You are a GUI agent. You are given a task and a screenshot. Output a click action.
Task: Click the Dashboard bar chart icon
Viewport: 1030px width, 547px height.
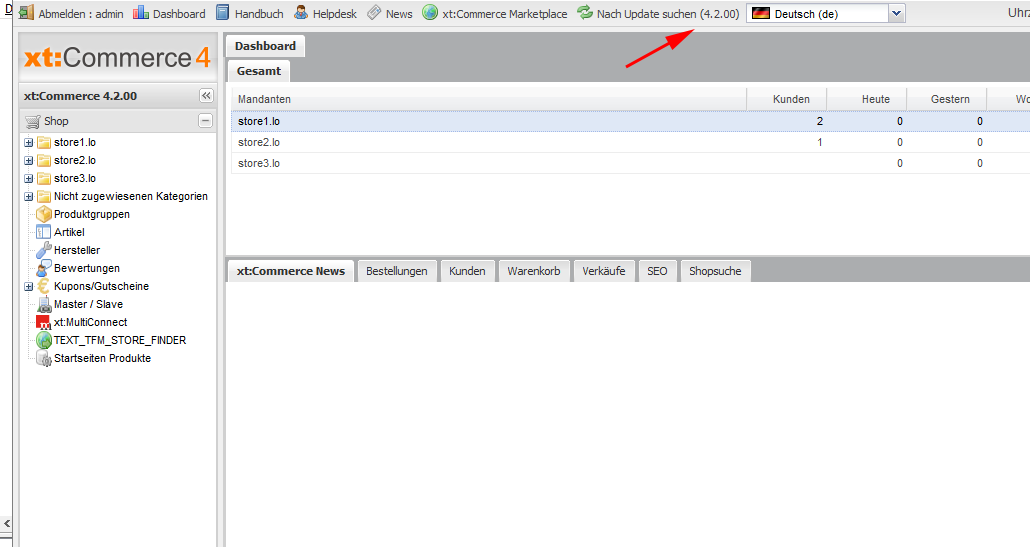click(141, 12)
